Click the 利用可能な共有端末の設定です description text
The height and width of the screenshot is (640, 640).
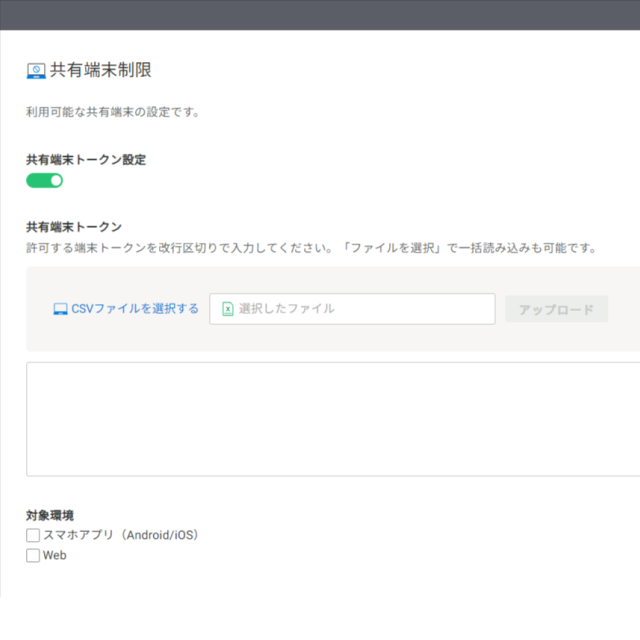pyautogui.click(x=113, y=112)
